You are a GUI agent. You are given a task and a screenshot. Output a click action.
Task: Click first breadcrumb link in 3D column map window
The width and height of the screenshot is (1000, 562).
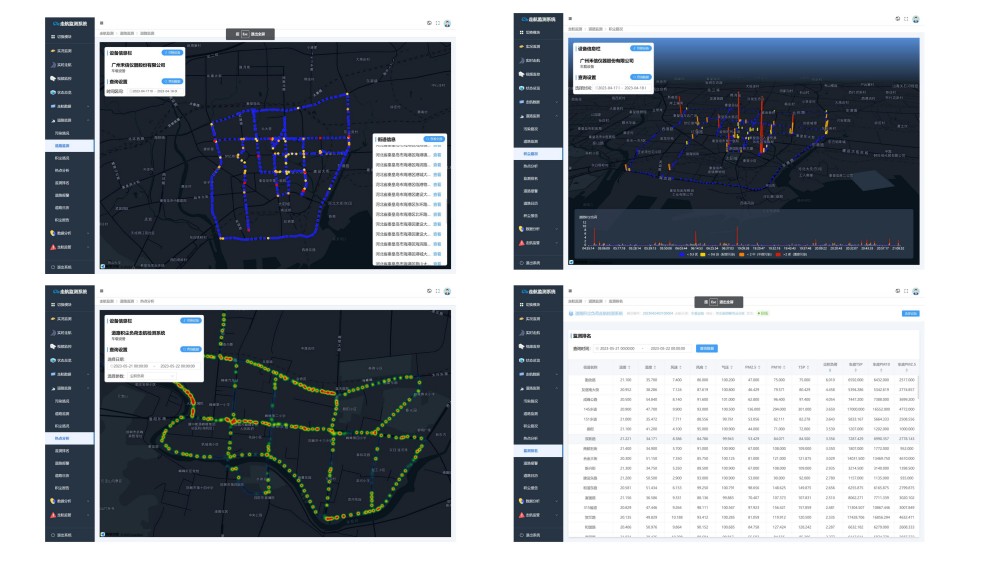click(575, 29)
